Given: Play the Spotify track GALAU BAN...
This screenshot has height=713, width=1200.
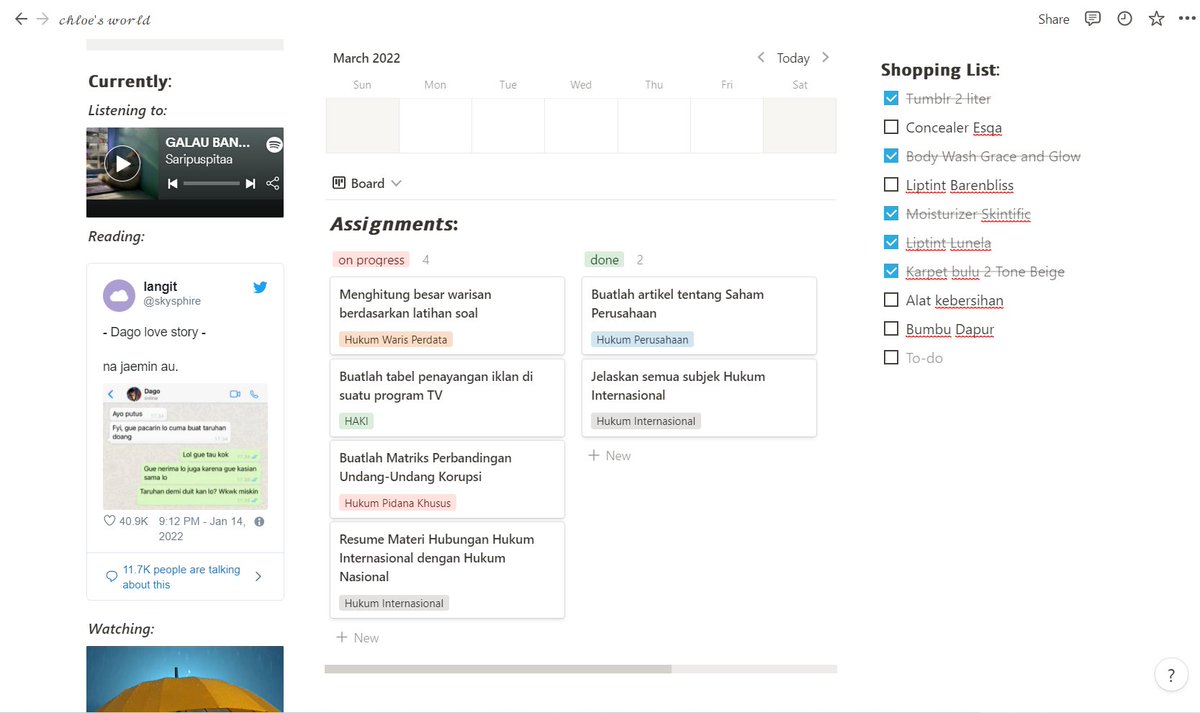Looking at the screenshot, I should pos(122,163).
